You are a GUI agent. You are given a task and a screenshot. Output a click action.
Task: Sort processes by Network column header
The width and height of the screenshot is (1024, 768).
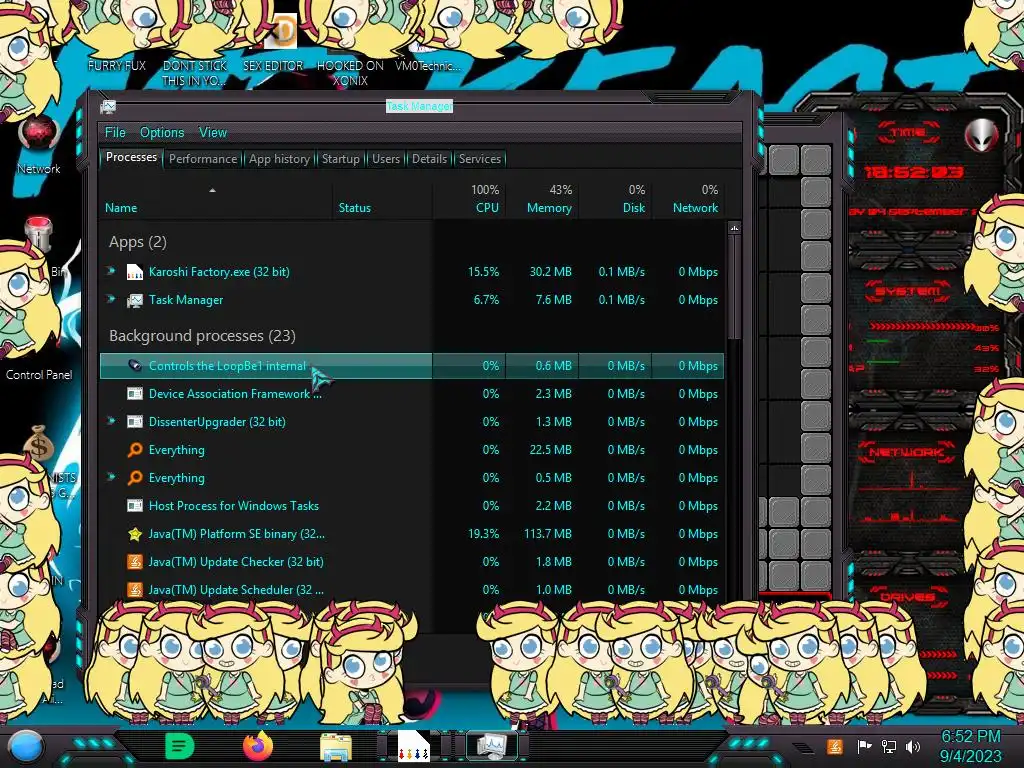[x=688, y=199]
